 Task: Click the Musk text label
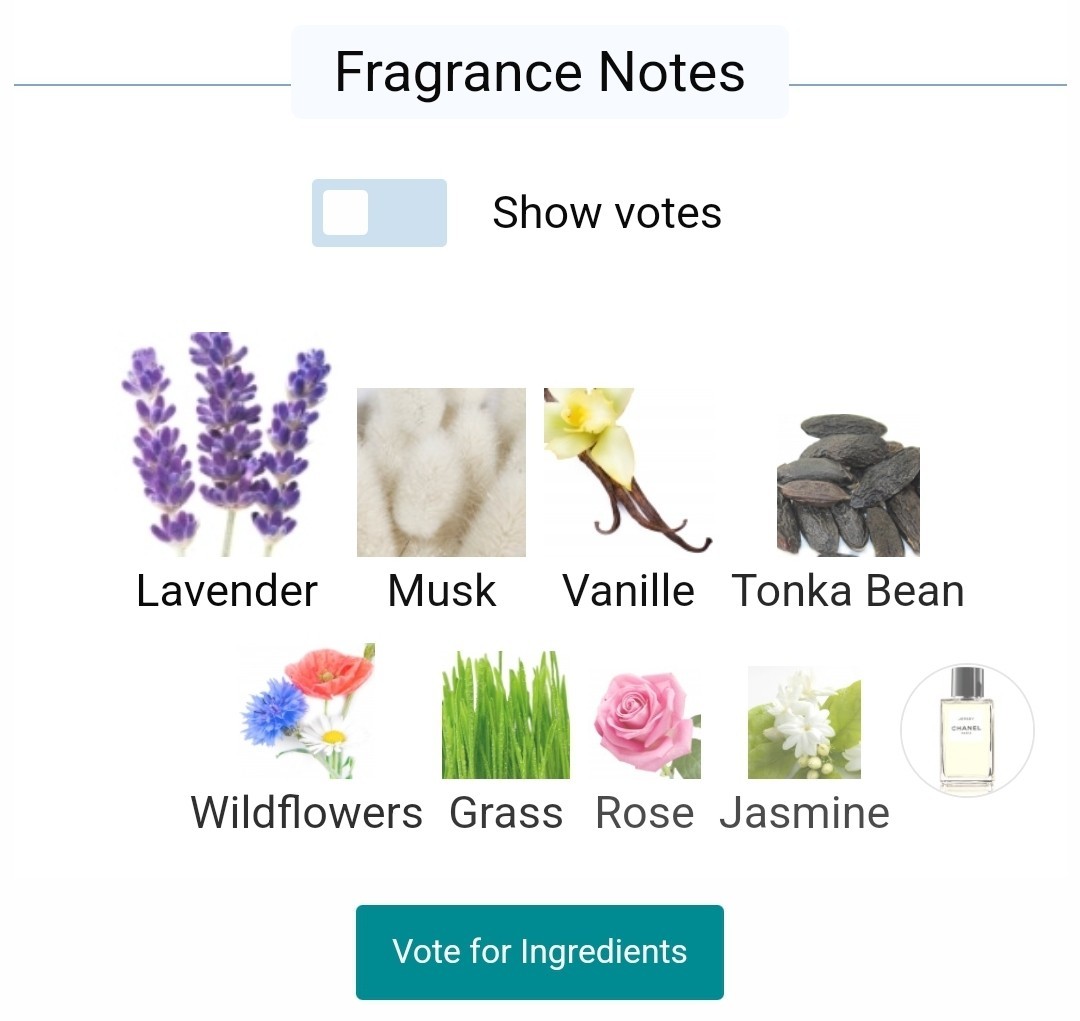click(441, 591)
